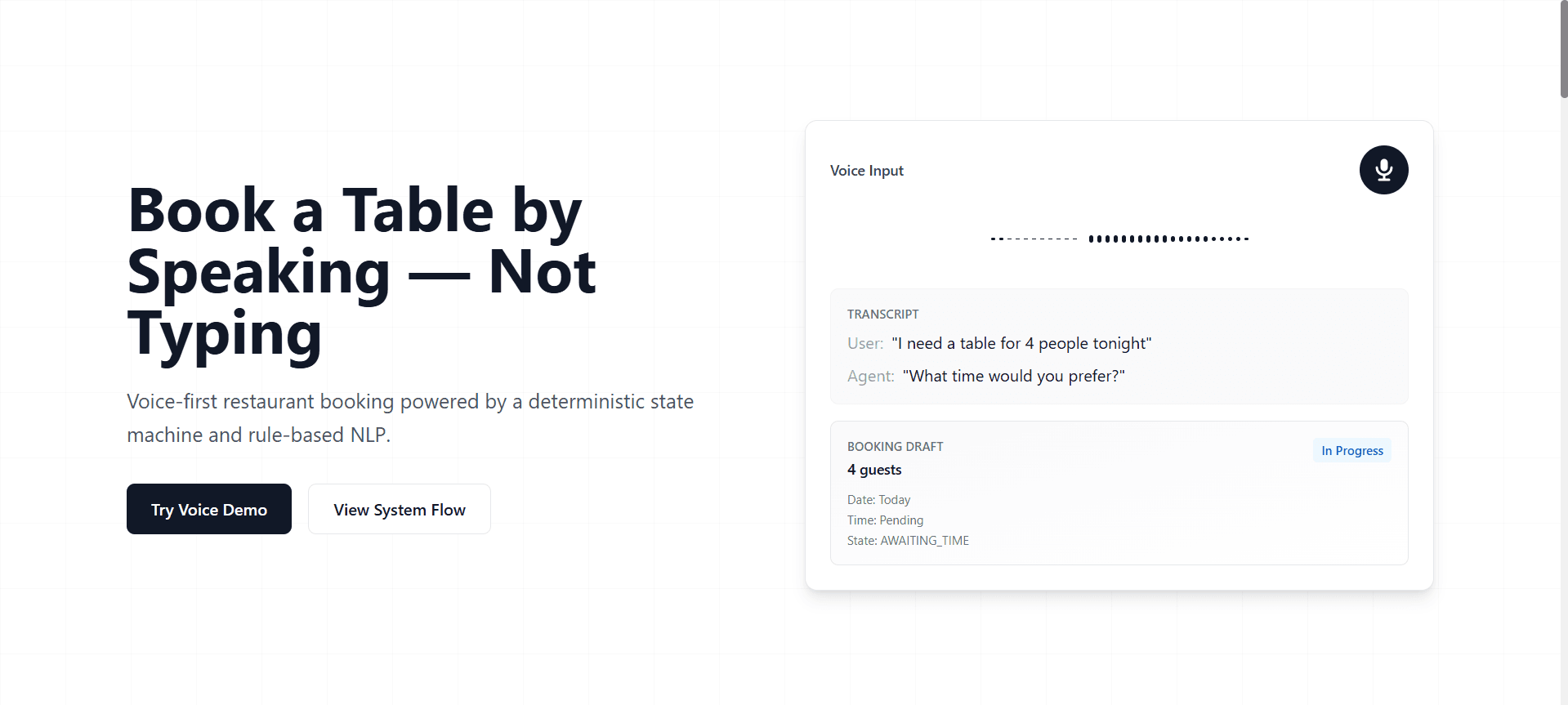Select the Voice Input panel header
1568x705 pixels.
tap(866, 170)
